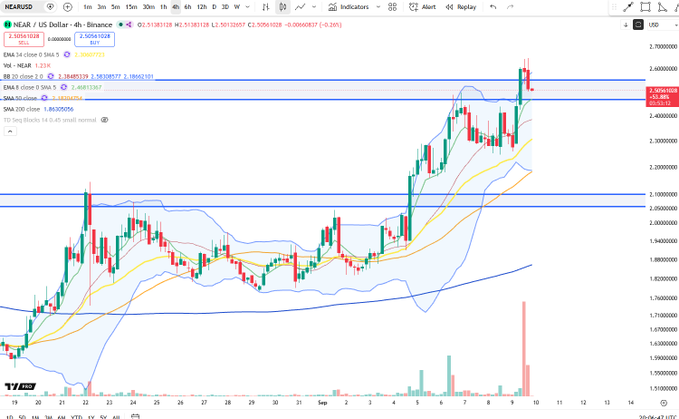Select the line chart style icon

click(x=300, y=7)
